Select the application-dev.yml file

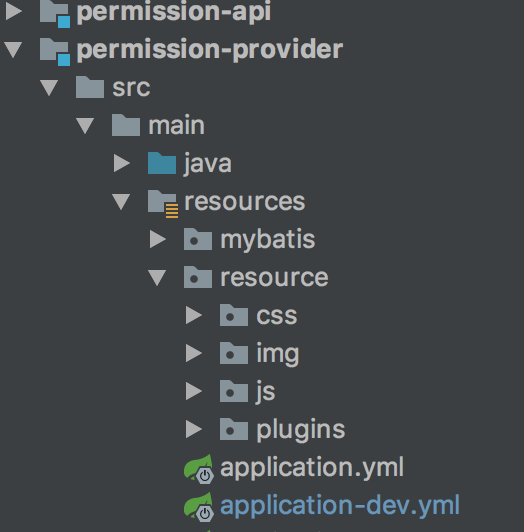click(340, 506)
